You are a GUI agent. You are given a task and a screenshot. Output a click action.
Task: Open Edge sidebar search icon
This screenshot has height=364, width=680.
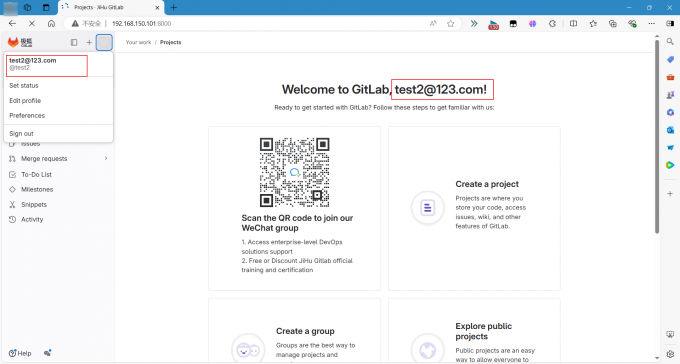point(670,42)
